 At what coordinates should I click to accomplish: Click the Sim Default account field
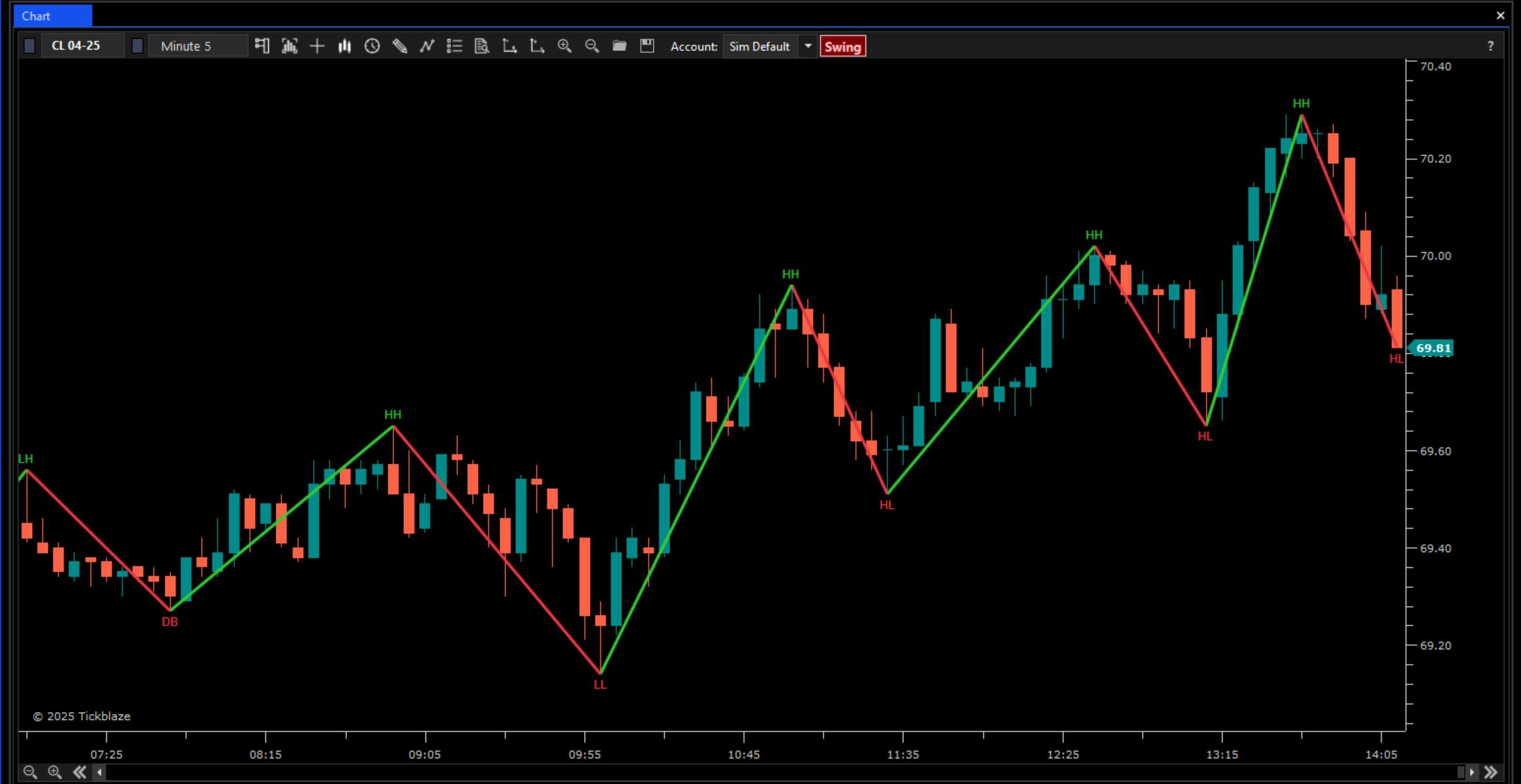pyautogui.click(x=760, y=46)
